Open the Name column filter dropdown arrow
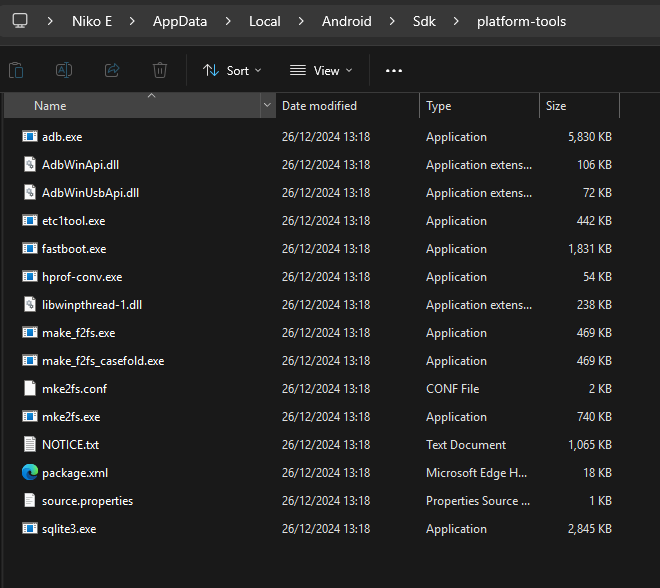 267,105
